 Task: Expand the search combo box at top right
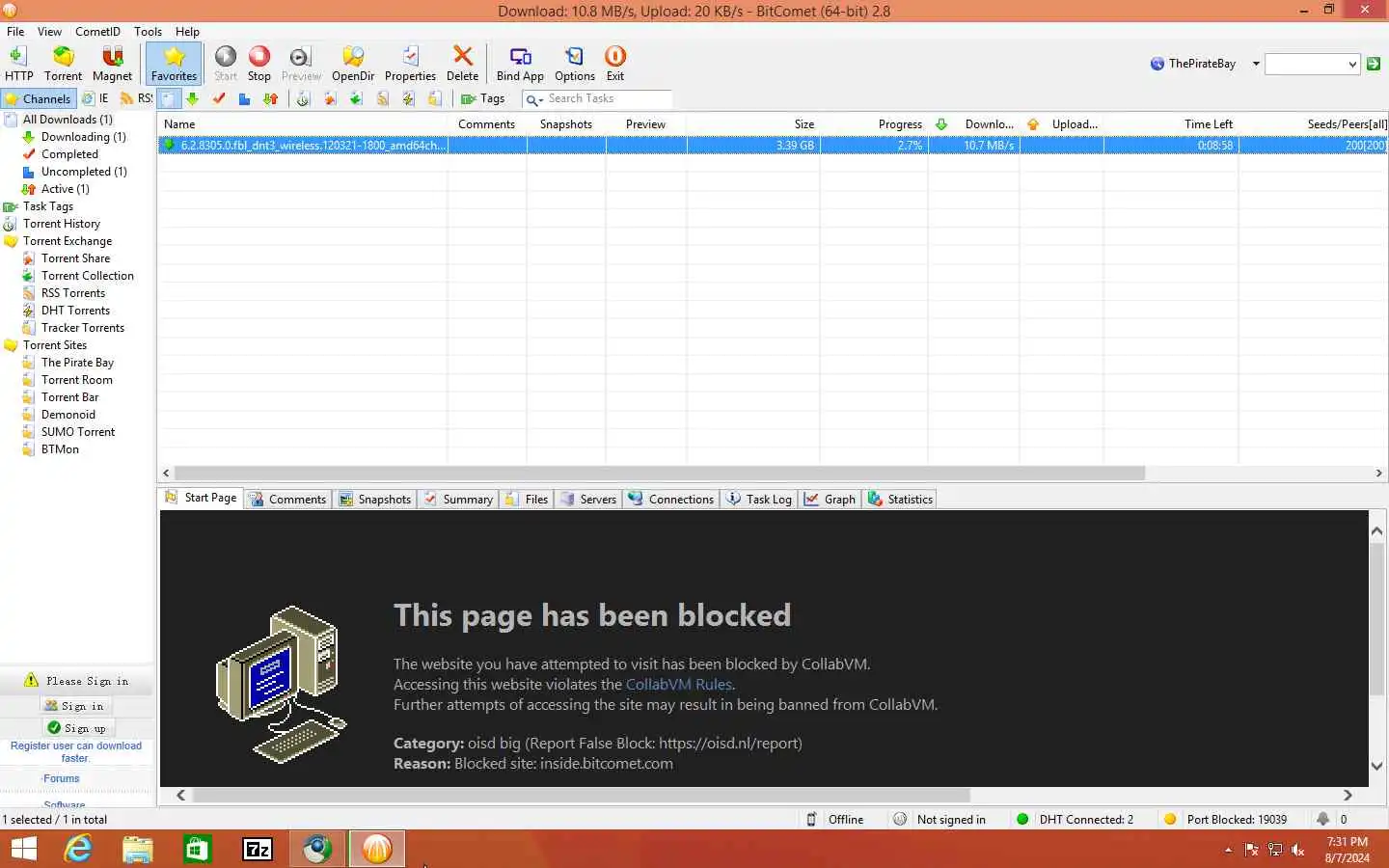click(1352, 64)
